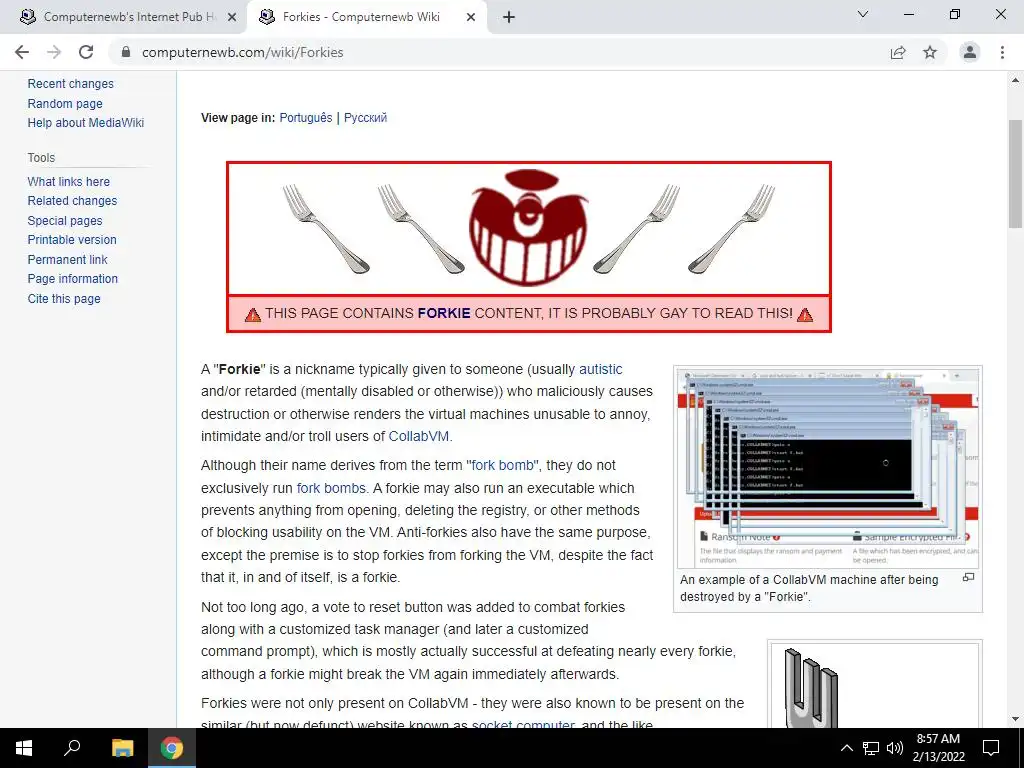This screenshot has width=1024, height=768.
Task: Open a new browser tab
Action: click(509, 18)
